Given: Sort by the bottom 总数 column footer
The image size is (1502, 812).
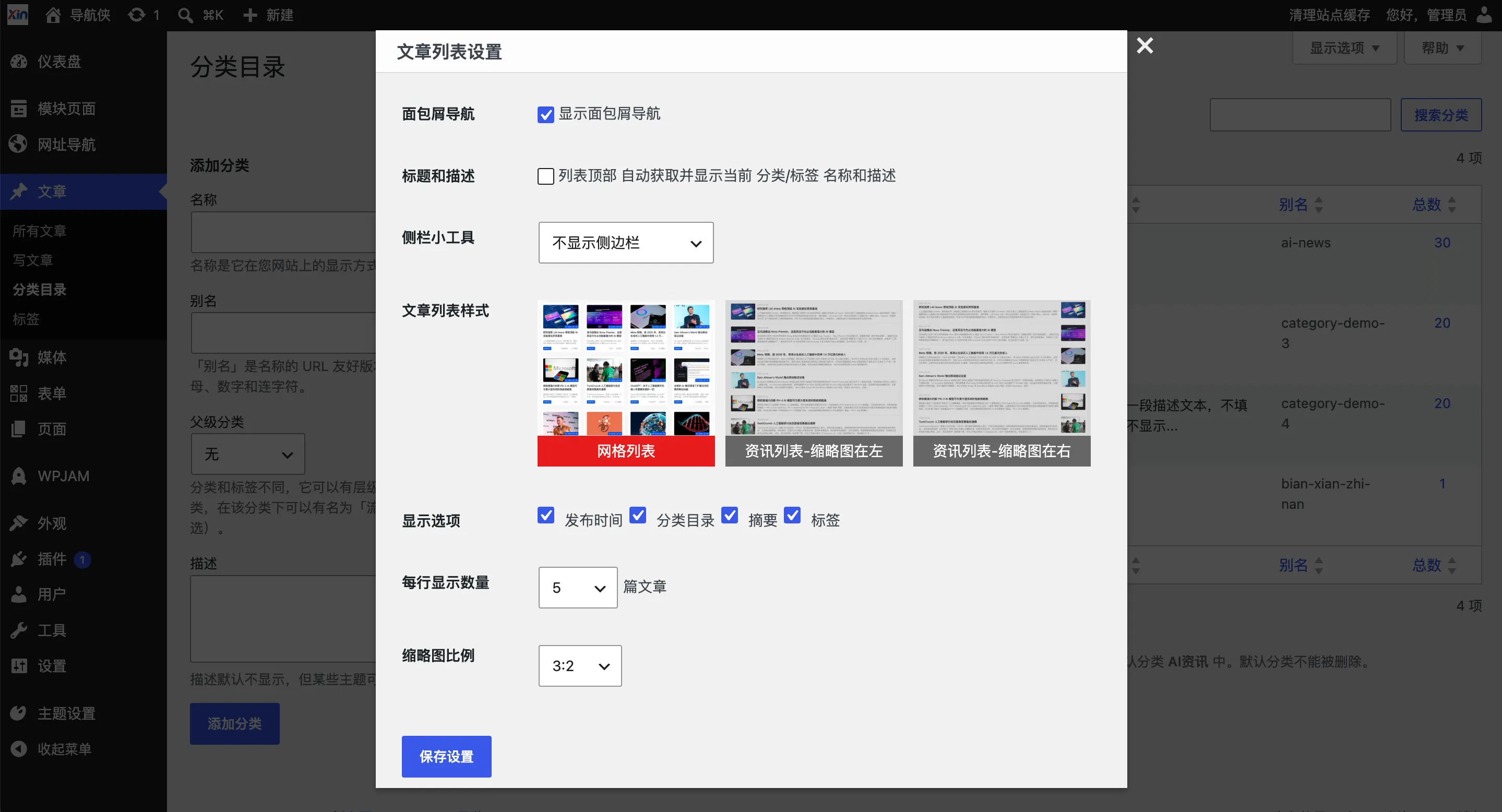Looking at the screenshot, I should pyautogui.click(x=1434, y=565).
